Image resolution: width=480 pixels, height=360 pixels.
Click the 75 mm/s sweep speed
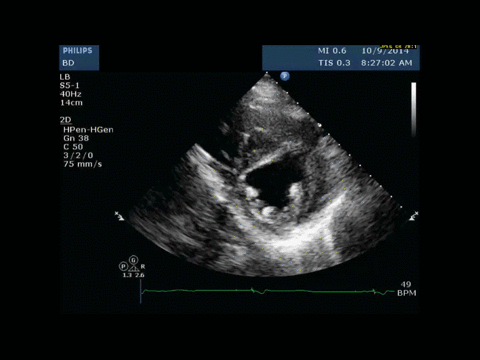pos(83,164)
